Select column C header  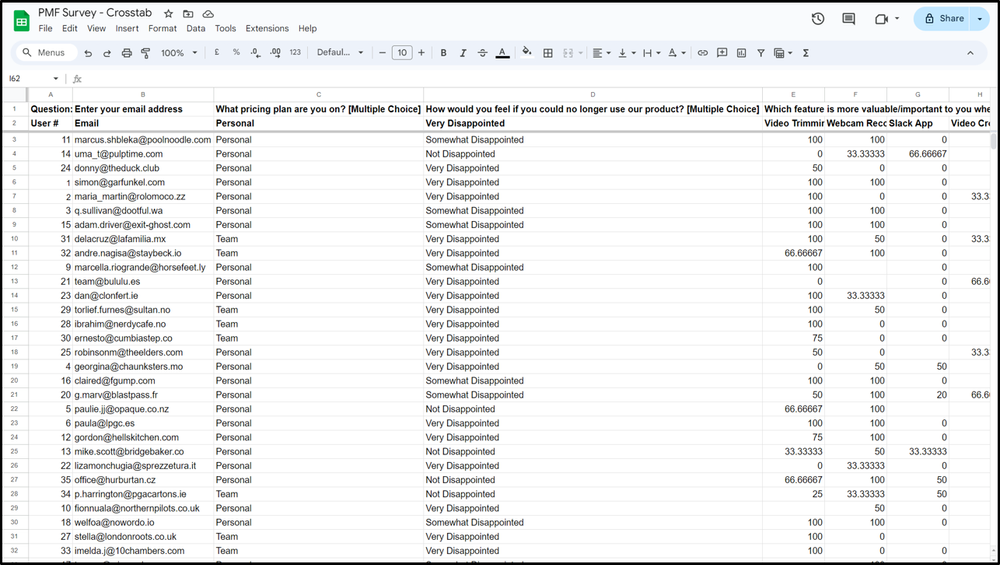[319, 94]
